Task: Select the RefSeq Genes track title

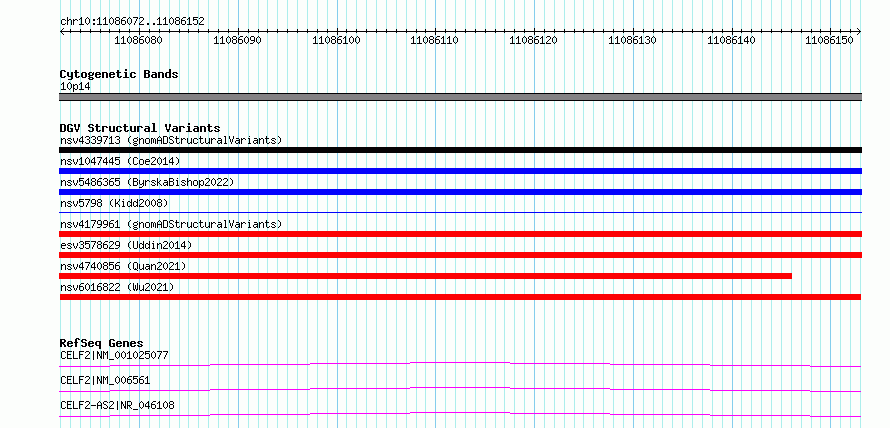Action: pyautogui.click(x=102, y=343)
